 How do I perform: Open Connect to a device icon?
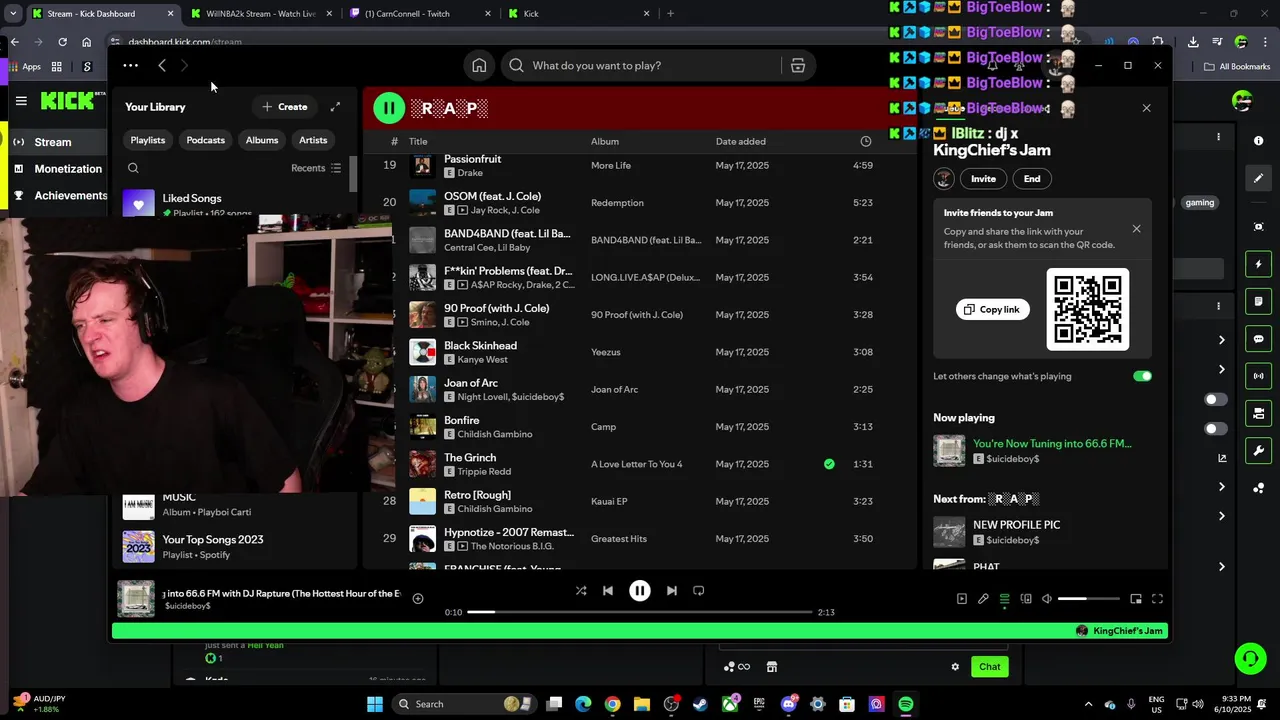(1026, 599)
